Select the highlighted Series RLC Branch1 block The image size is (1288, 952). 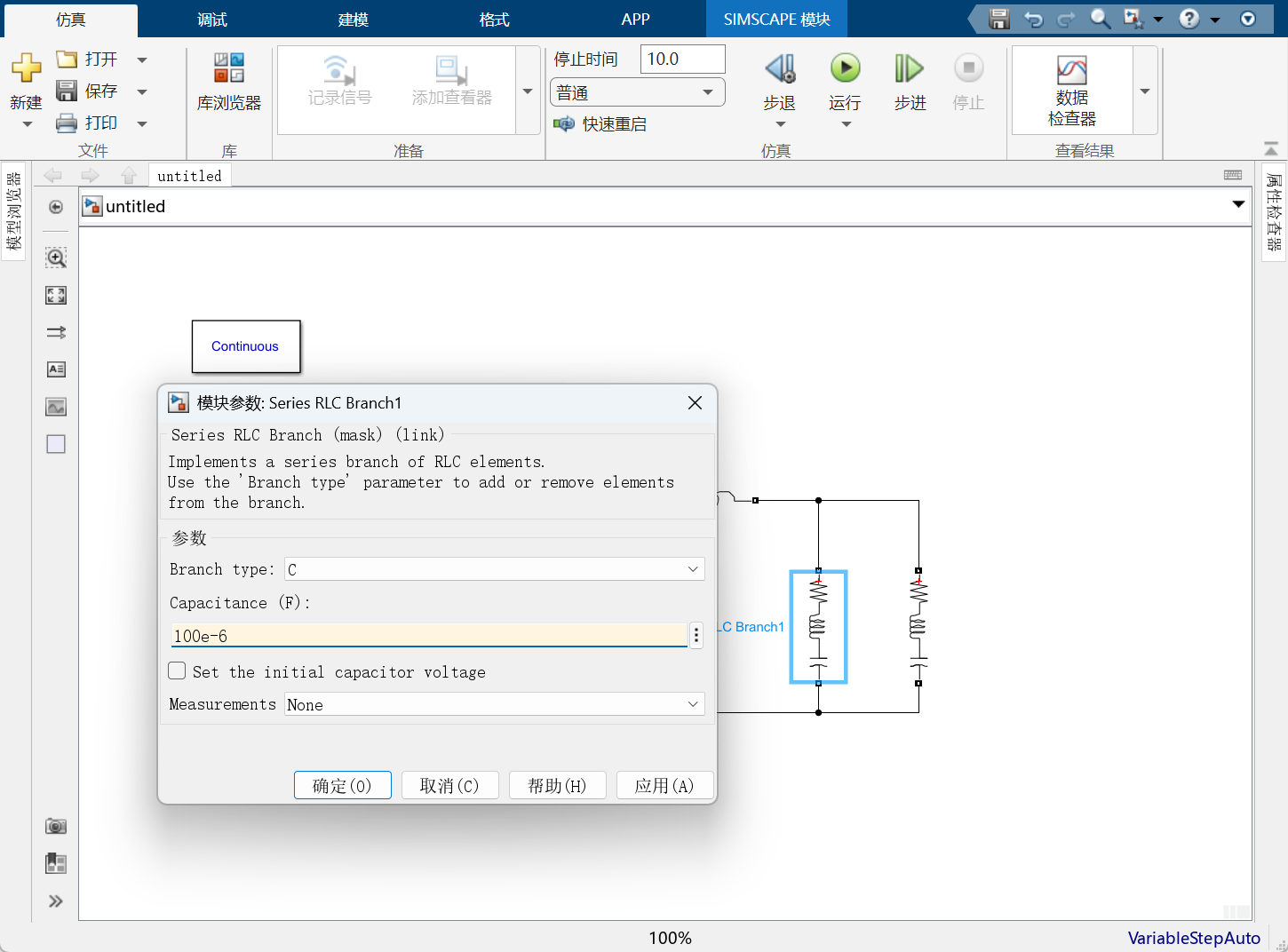click(x=818, y=627)
